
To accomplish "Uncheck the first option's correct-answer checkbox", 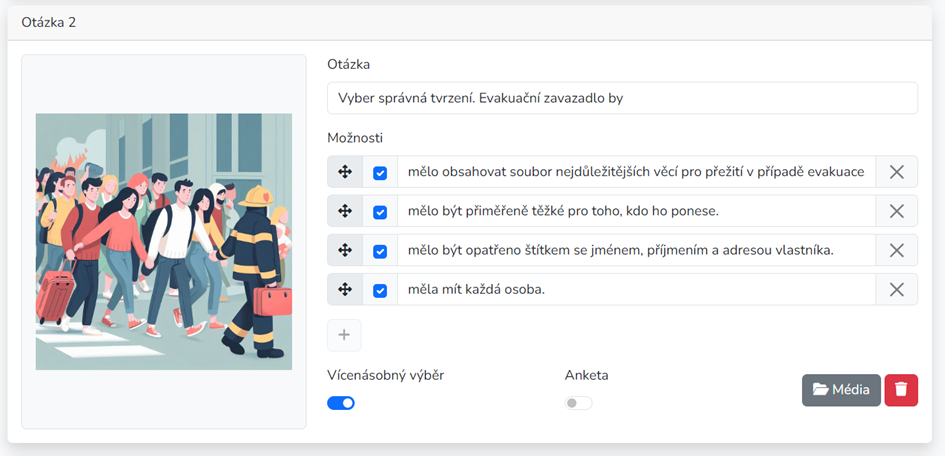I will (380, 173).
